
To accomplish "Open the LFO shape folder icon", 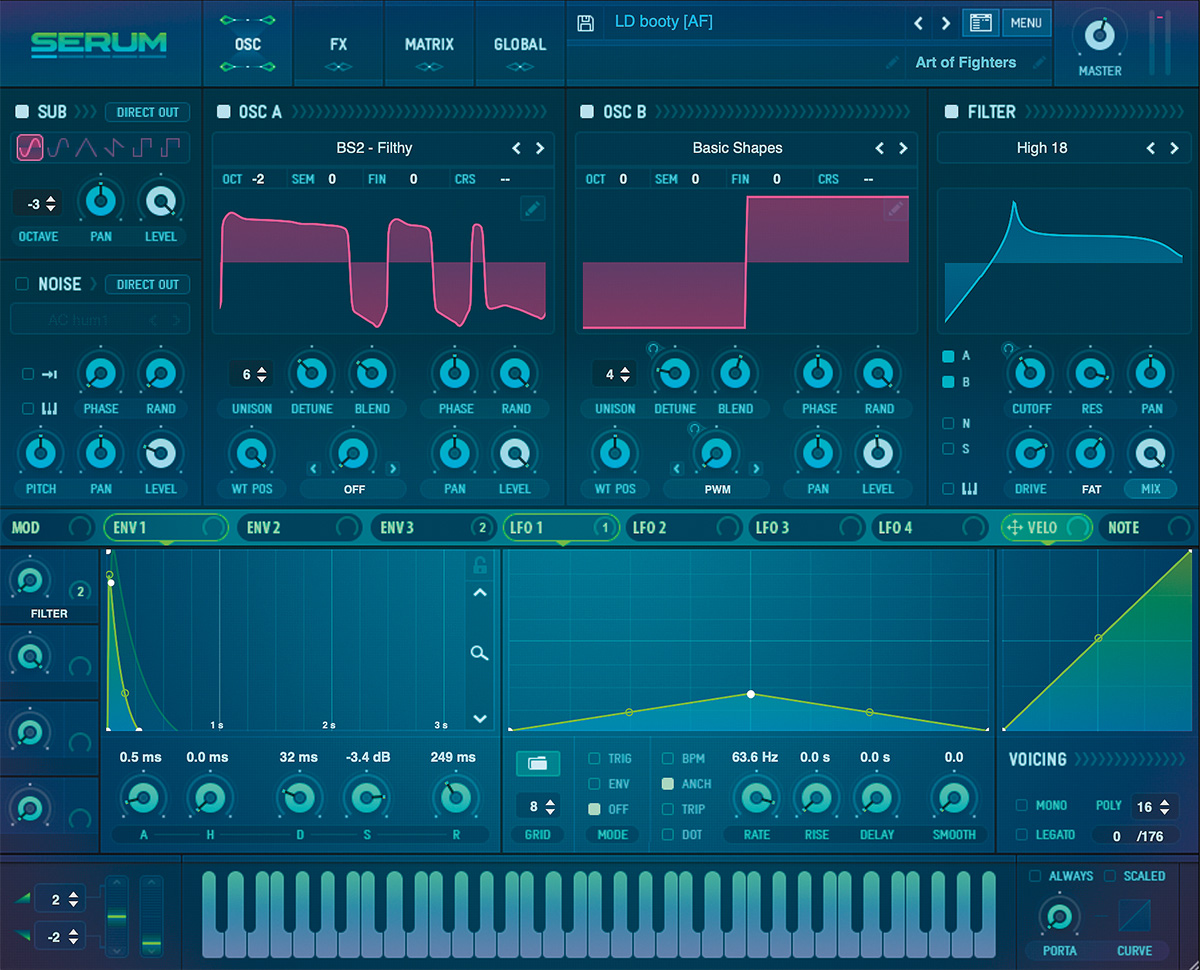I will pos(537,764).
